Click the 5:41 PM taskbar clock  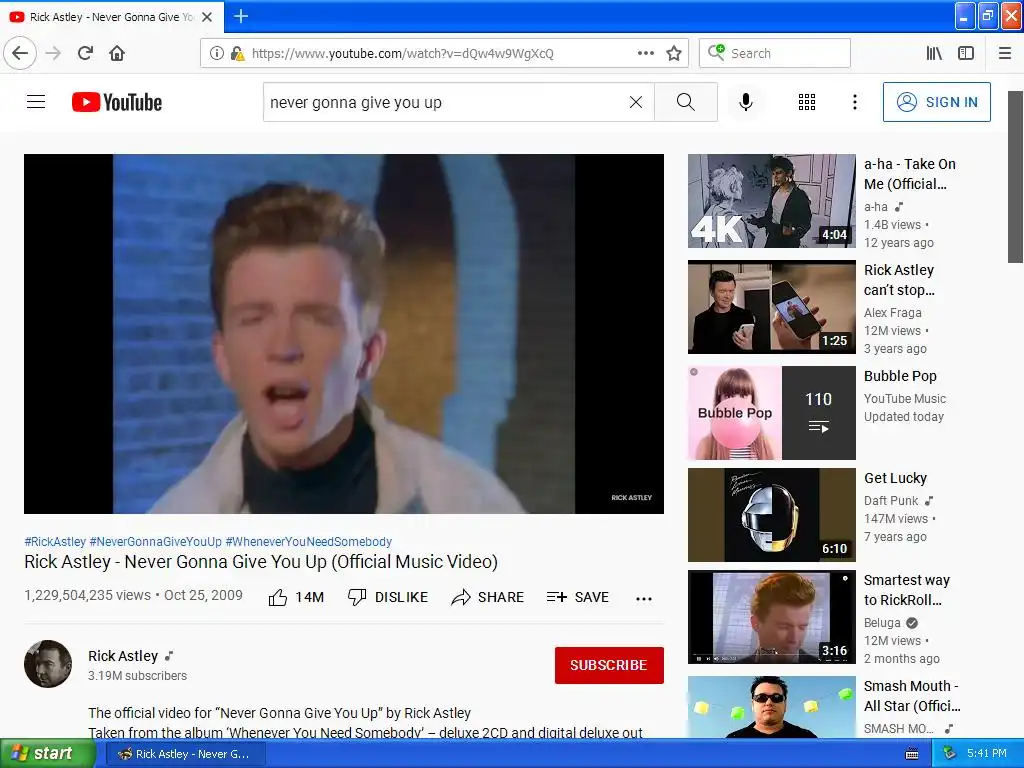[986, 754]
